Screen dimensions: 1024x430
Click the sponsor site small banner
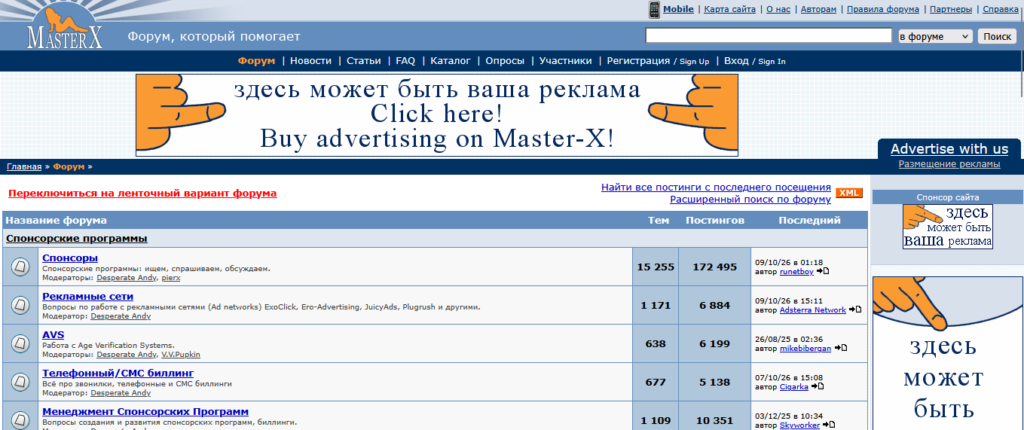(x=948, y=226)
